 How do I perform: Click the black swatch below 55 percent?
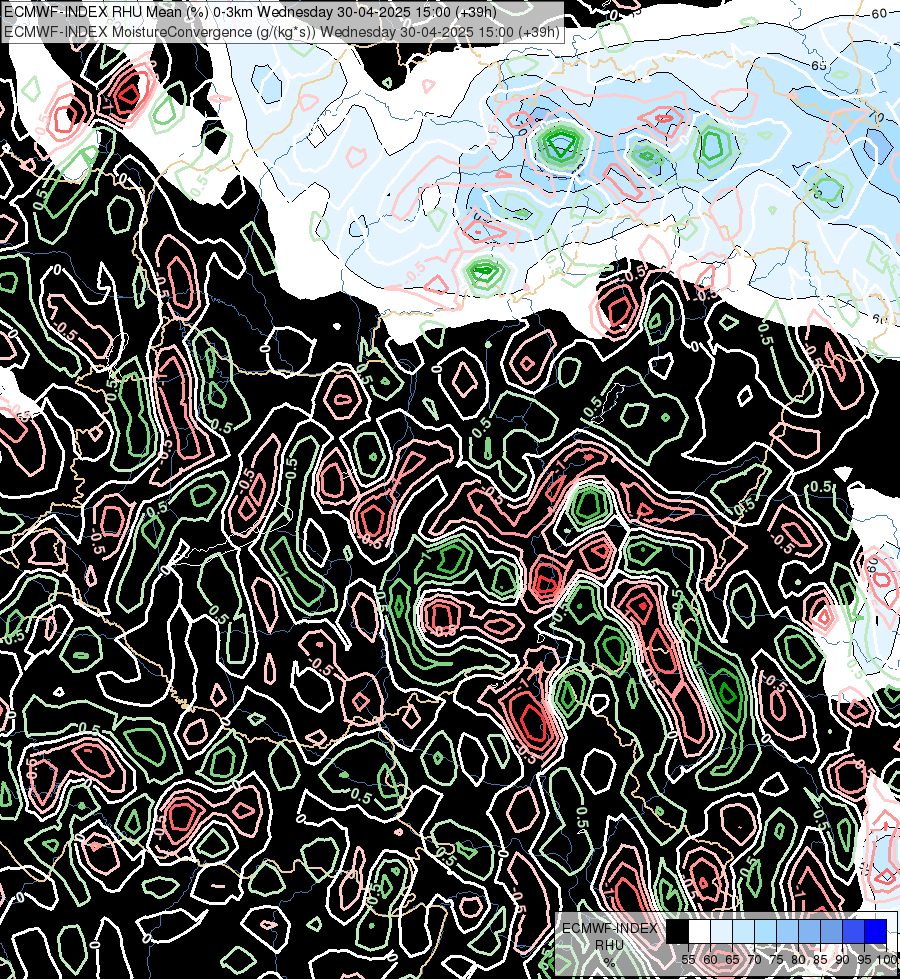[678, 931]
